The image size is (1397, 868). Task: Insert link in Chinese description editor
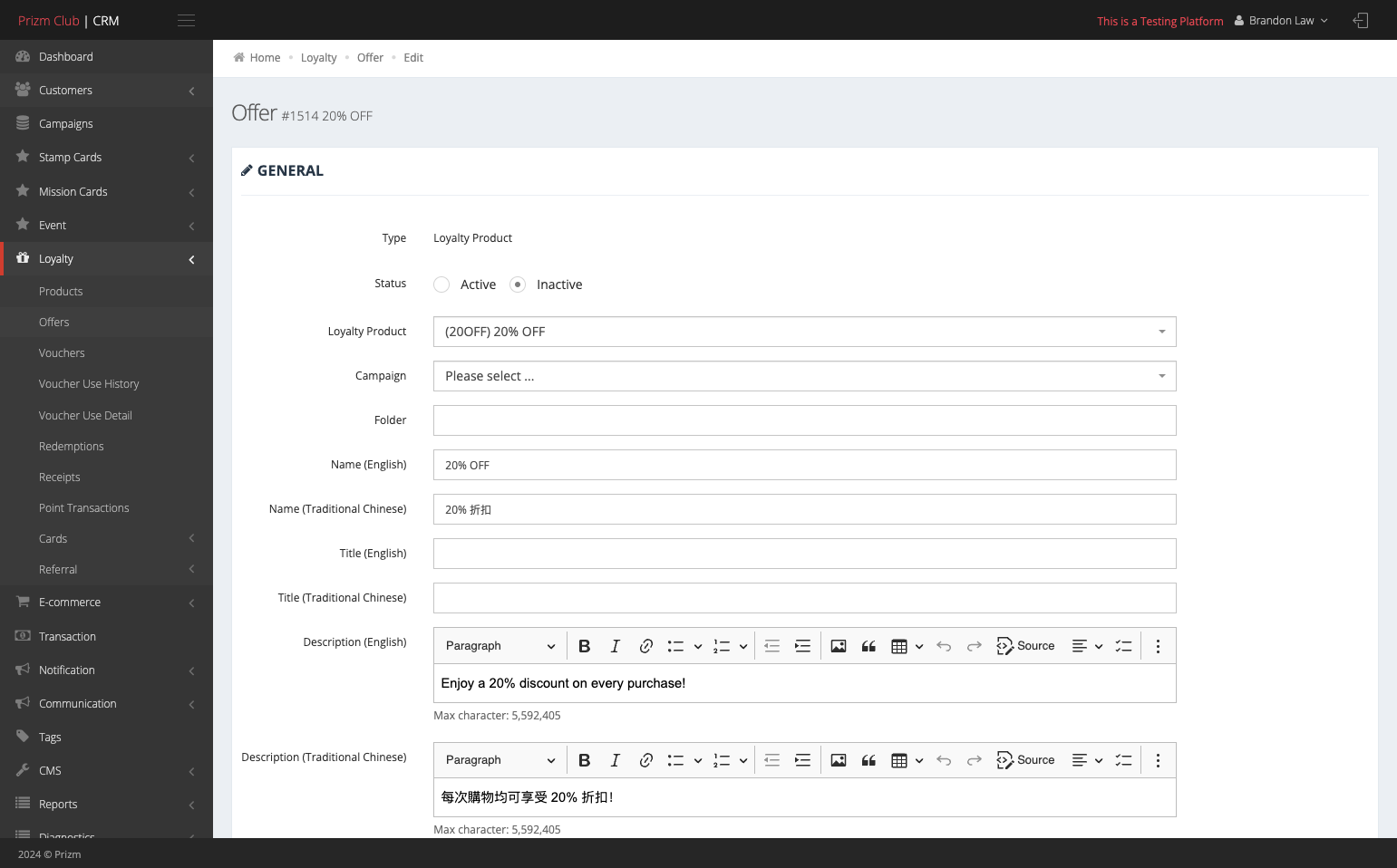(646, 760)
